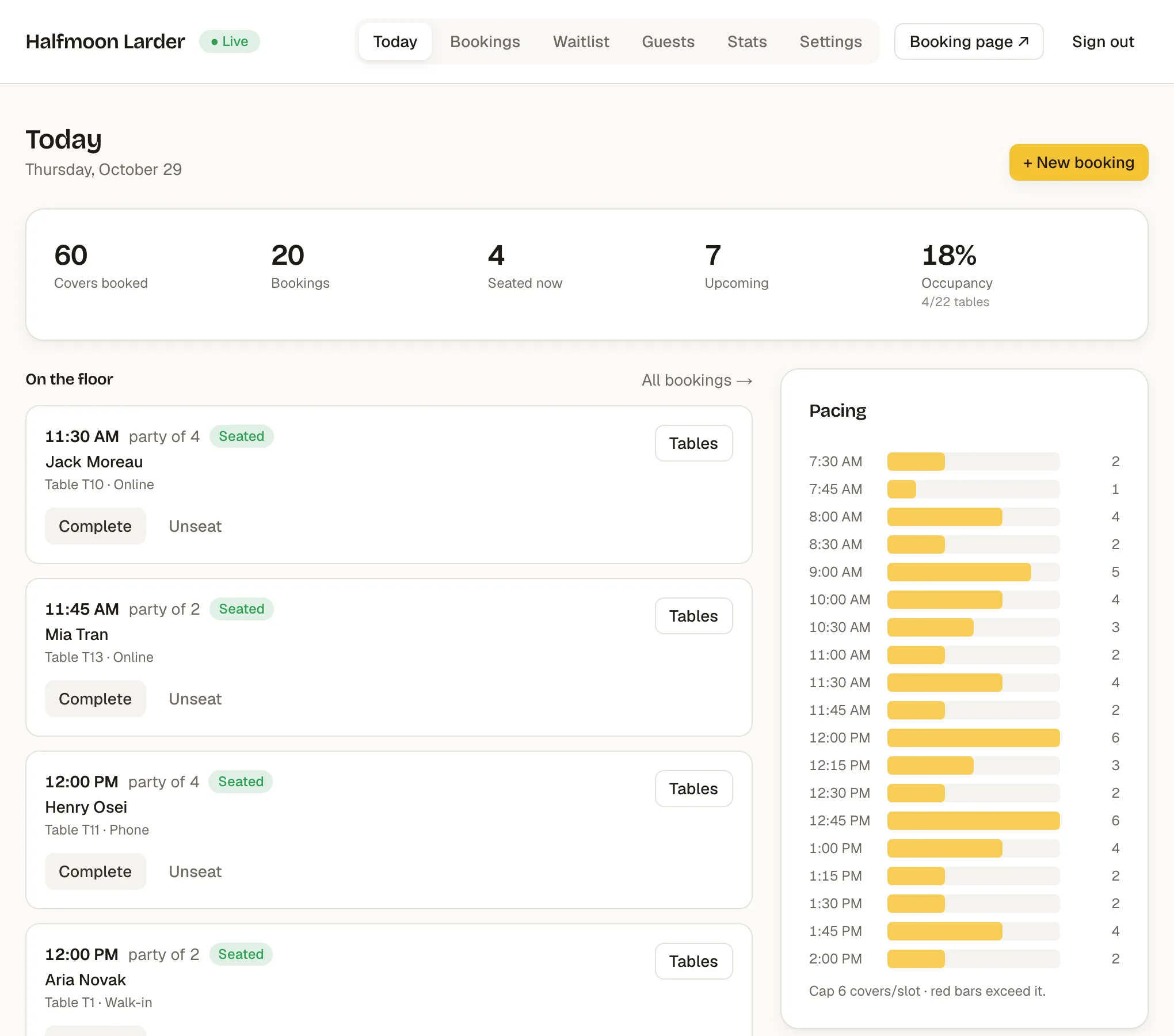This screenshot has height=1036, width=1174.
Task: Complete Jack Moreau's booking
Action: (95, 526)
